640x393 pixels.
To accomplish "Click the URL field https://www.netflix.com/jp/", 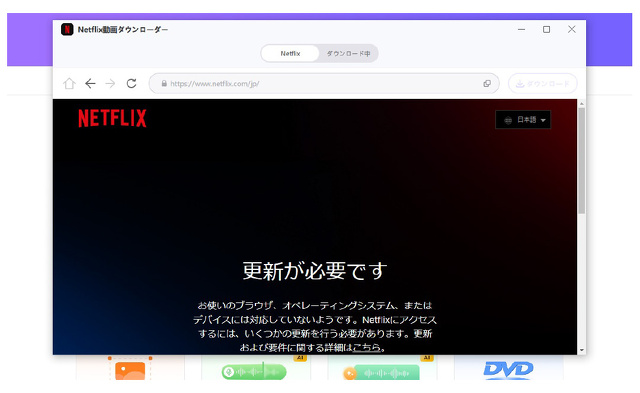I will tap(324, 84).
